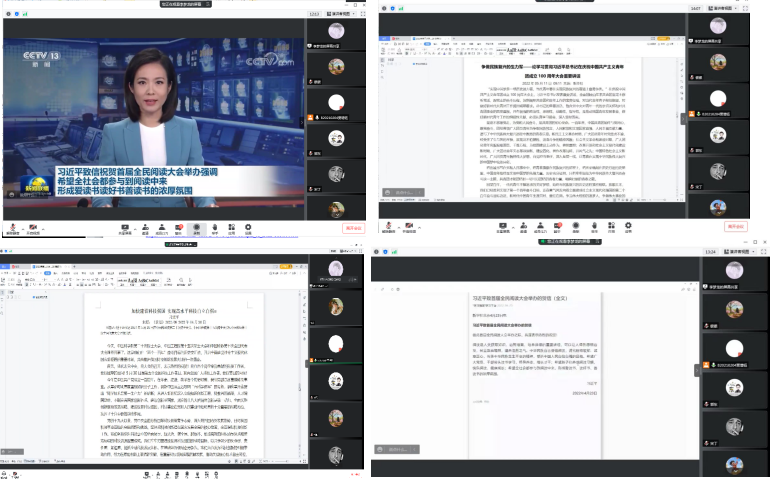Open the chat icon in the CCTV-13 meeting toolbar
This screenshot has width=775, height=479.
(x=178, y=227)
